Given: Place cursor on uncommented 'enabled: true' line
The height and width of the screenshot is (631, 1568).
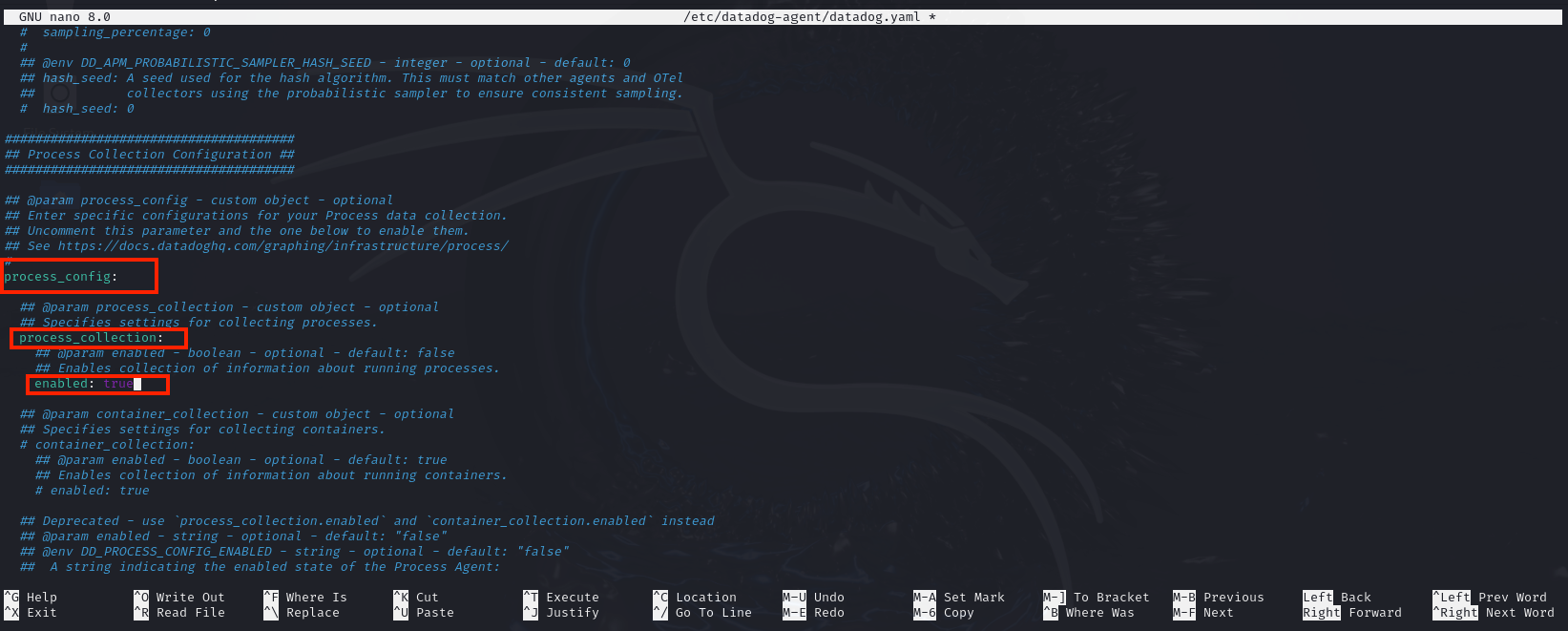Looking at the screenshot, I should click(84, 384).
